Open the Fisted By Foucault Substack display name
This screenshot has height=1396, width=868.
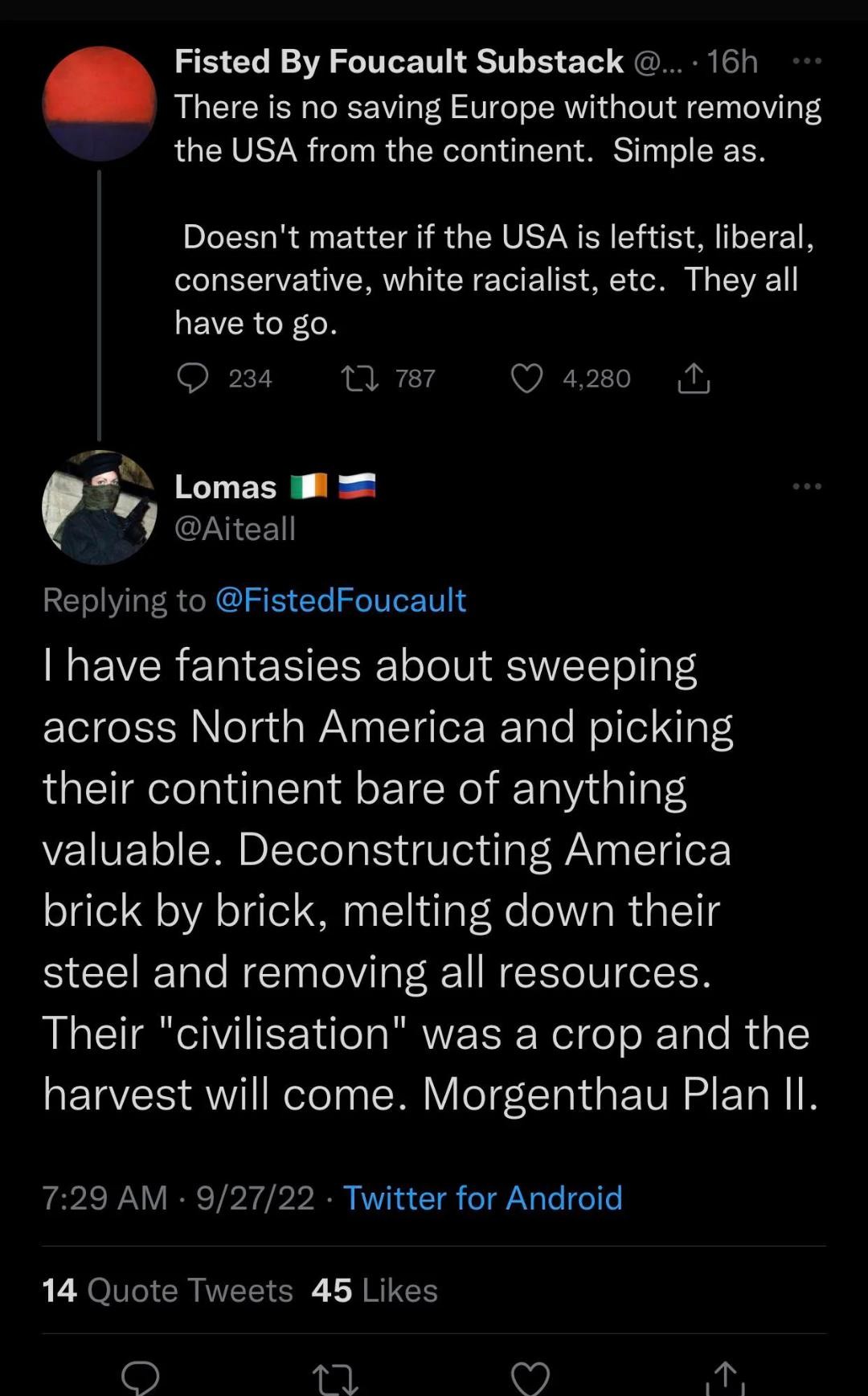click(x=399, y=61)
